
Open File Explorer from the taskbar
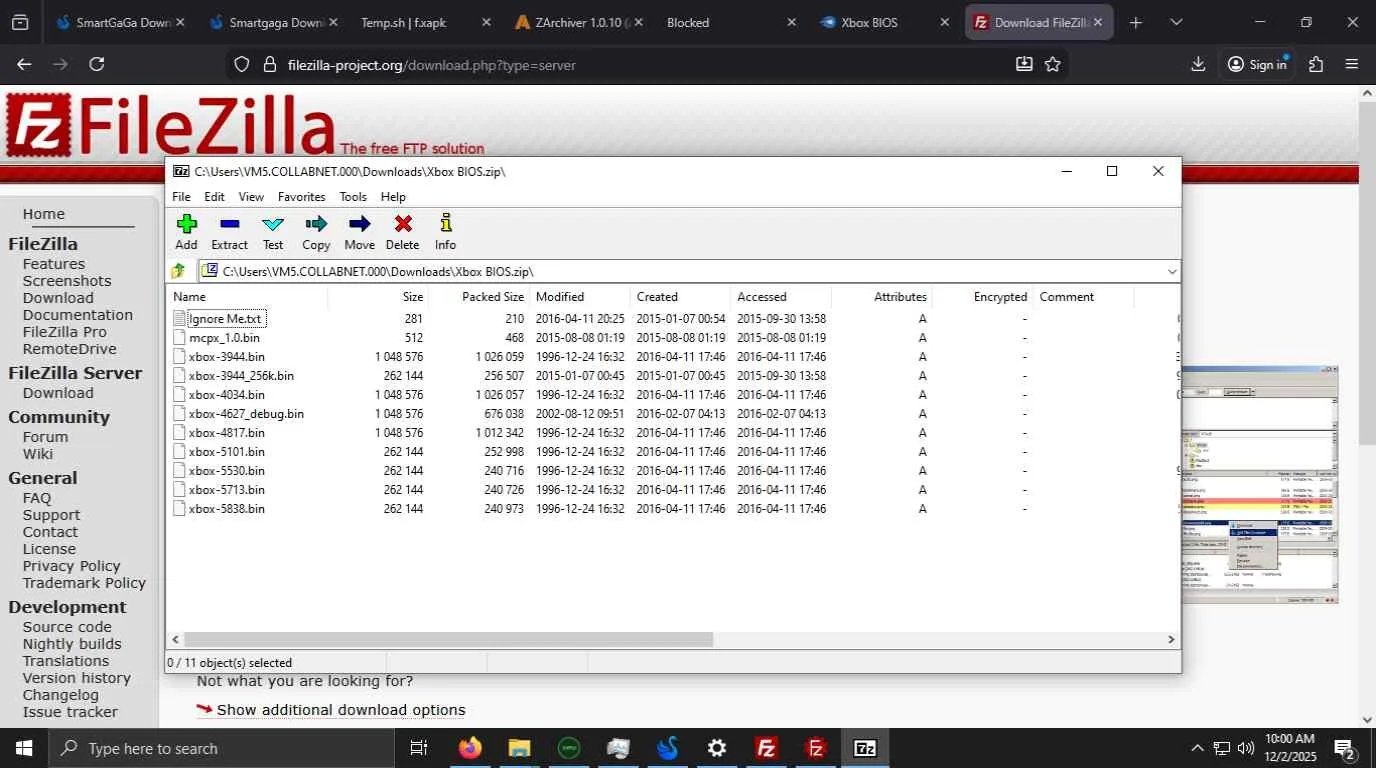click(519, 748)
